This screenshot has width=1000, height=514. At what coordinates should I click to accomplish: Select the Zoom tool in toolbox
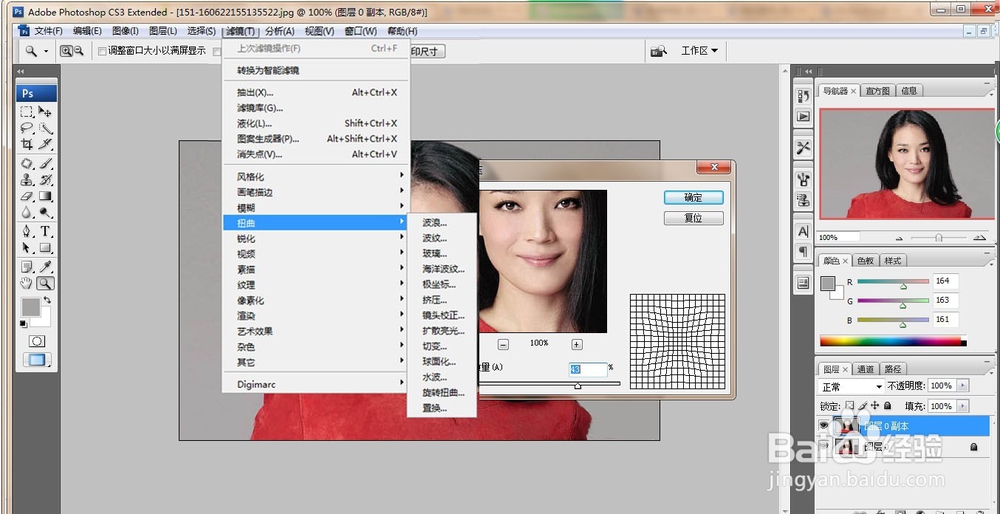tap(45, 283)
